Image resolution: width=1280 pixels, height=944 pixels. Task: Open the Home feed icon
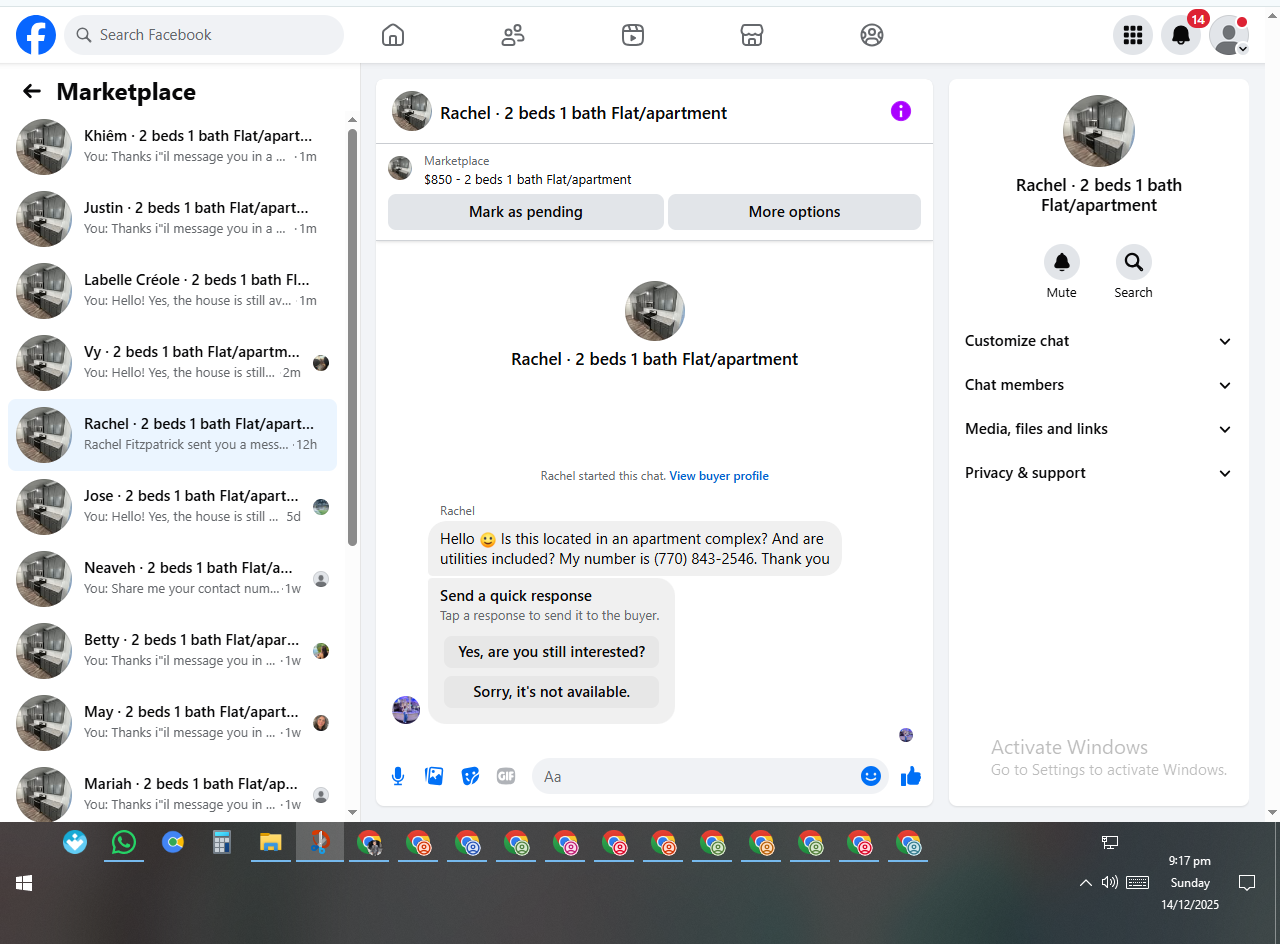(393, 35)
